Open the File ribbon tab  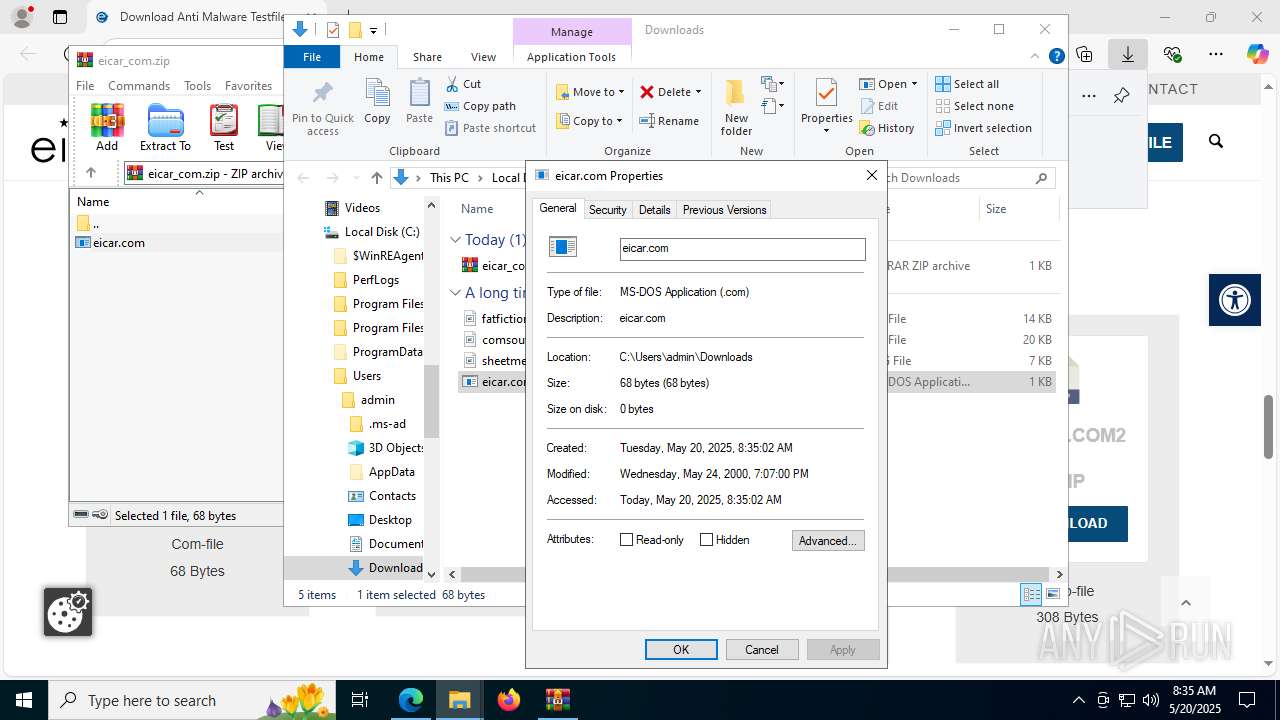coord(312,57)
